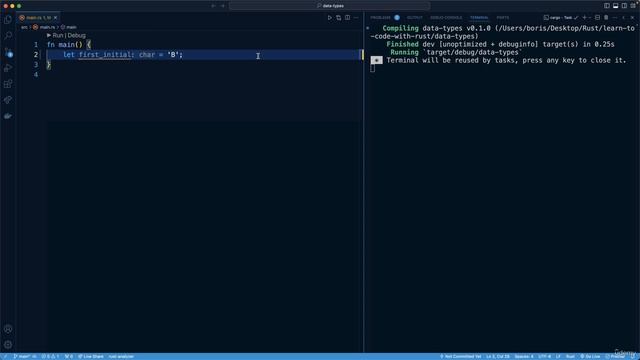640x360 pixels.
Task: Click the main.rs breadcrumb
Action: point(44,27)
